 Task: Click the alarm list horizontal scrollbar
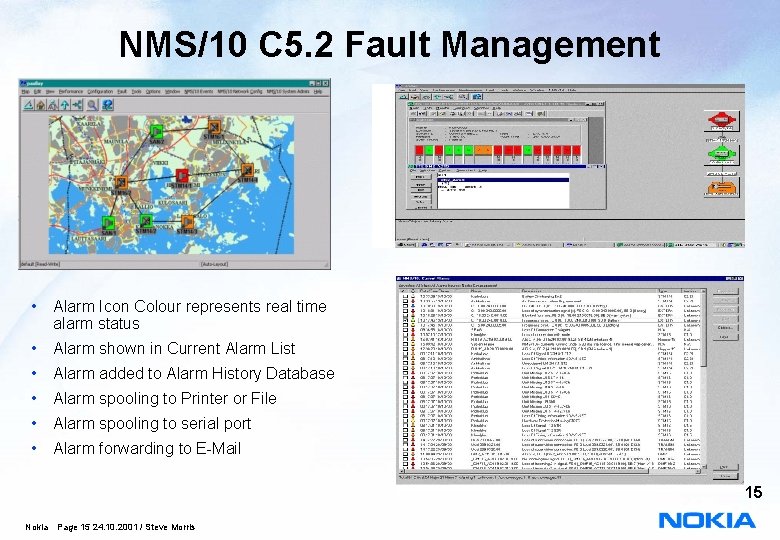pyautogui.click(x=552, y=471)
